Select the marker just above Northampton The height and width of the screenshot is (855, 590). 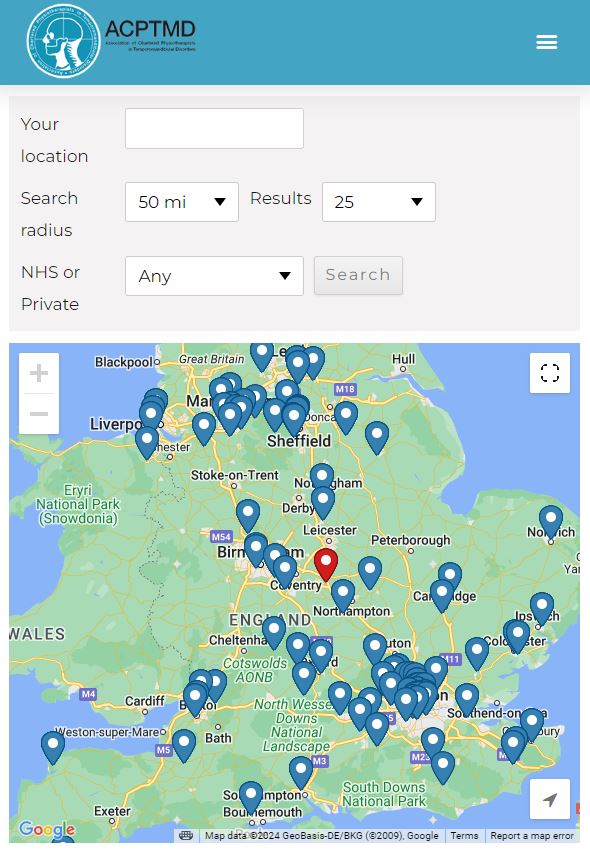(x=343, y=595)
